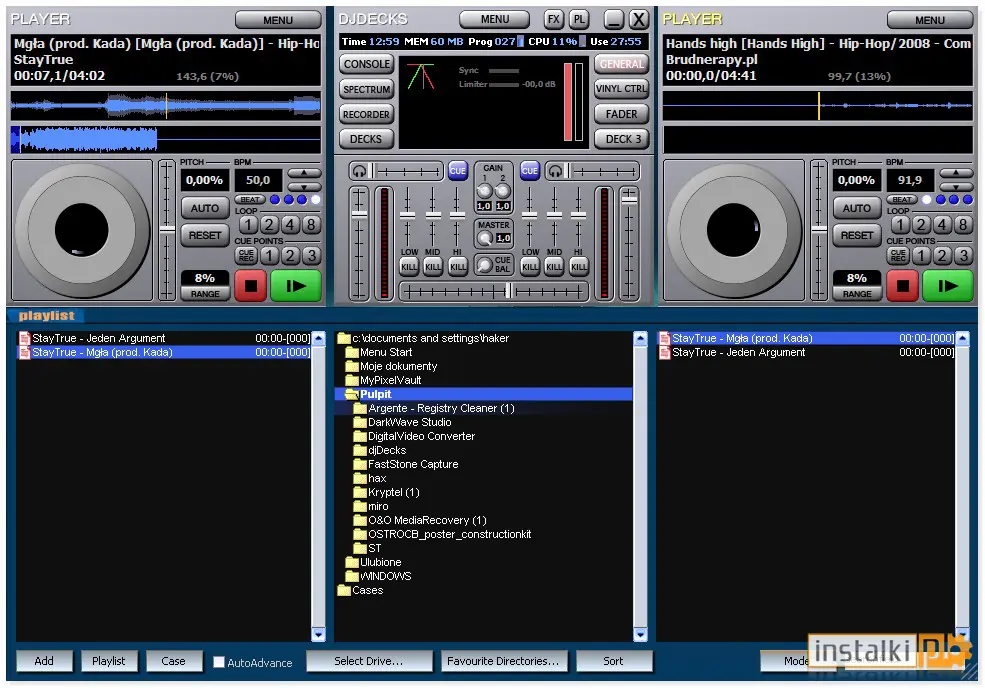Open the djDecks folder
The width and height of the screenshot is (985, 688).
tap(387, 450)
